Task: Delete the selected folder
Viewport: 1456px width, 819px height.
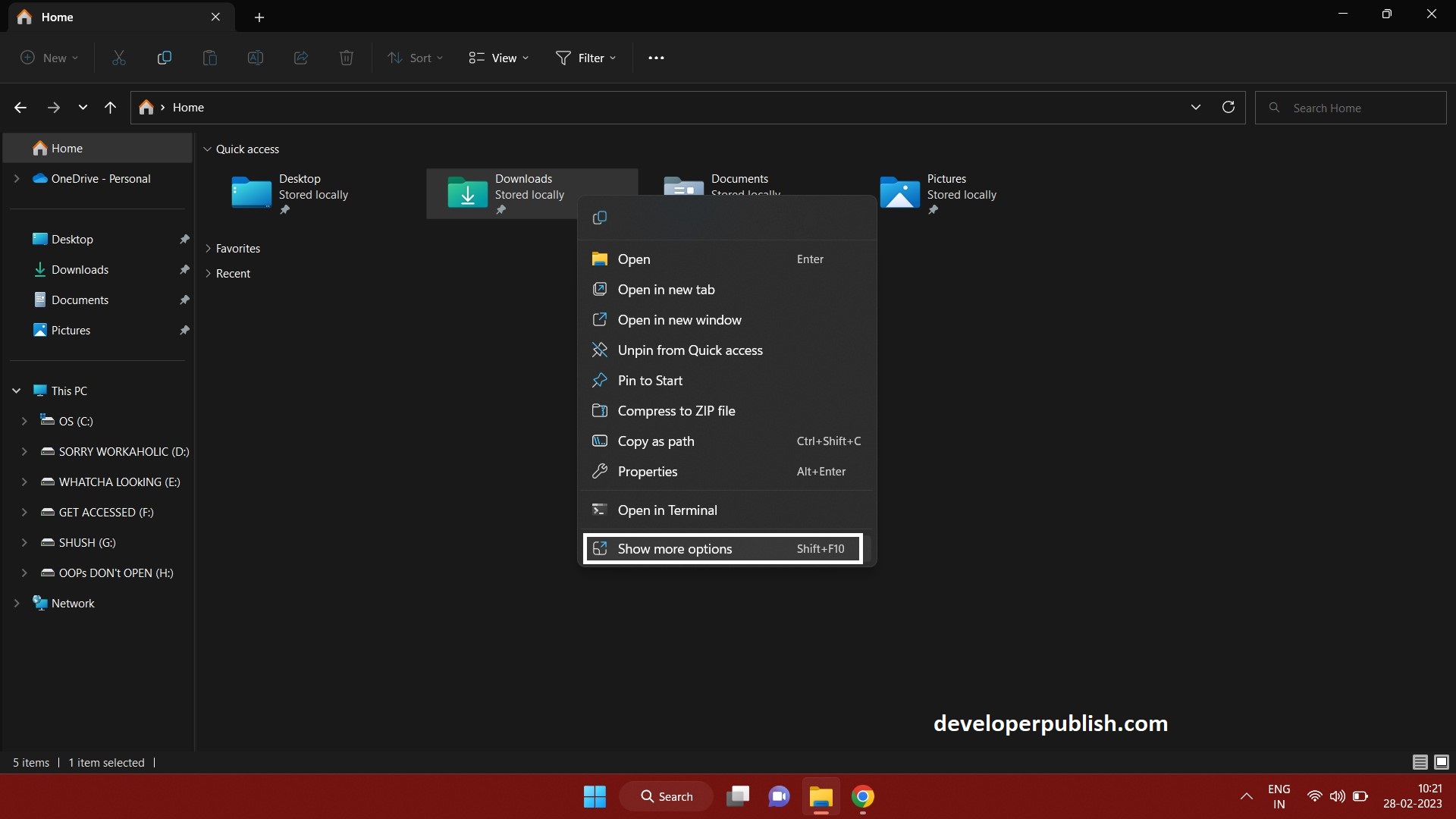Action: tap(346, 58)
